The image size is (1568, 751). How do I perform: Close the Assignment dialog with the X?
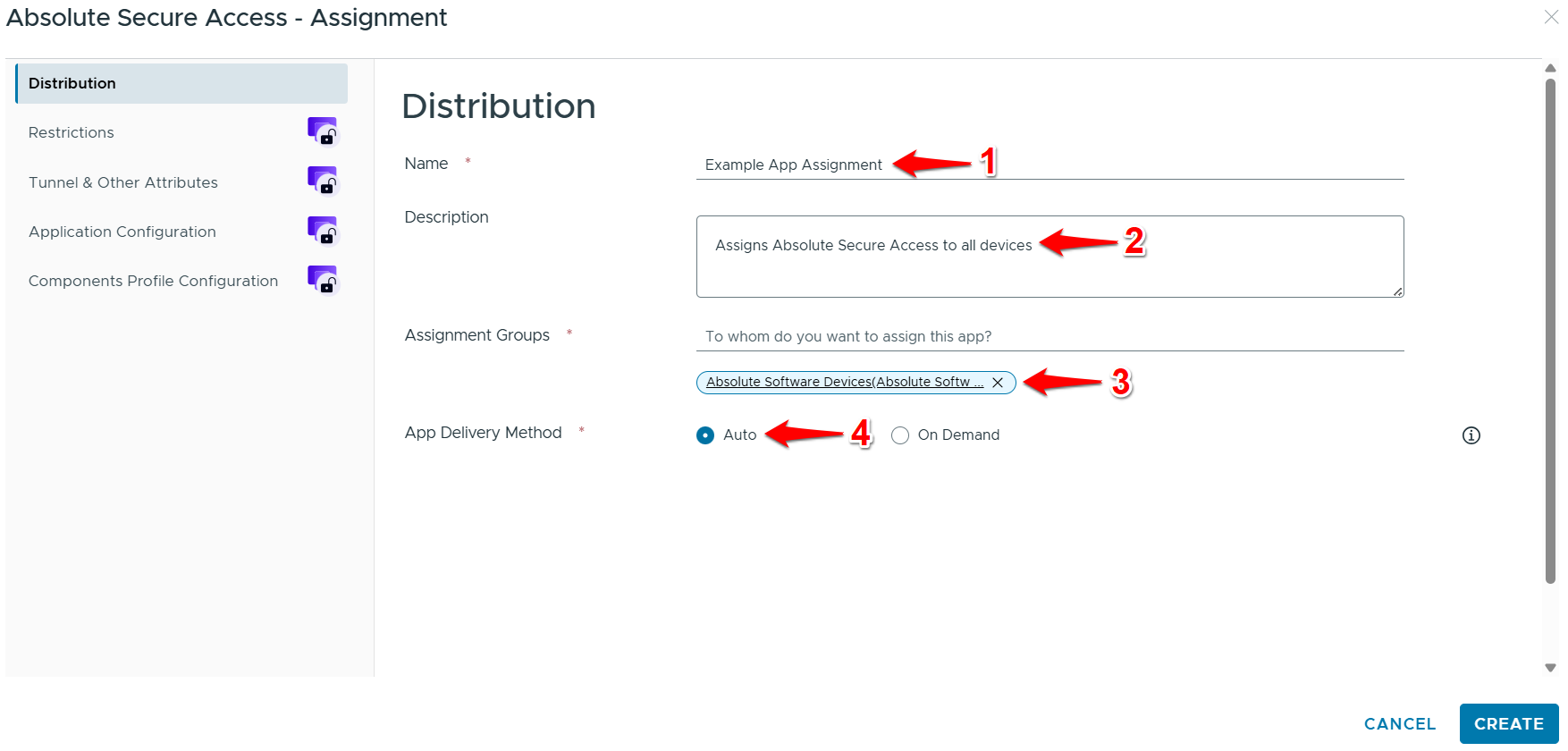(1551, 17)
